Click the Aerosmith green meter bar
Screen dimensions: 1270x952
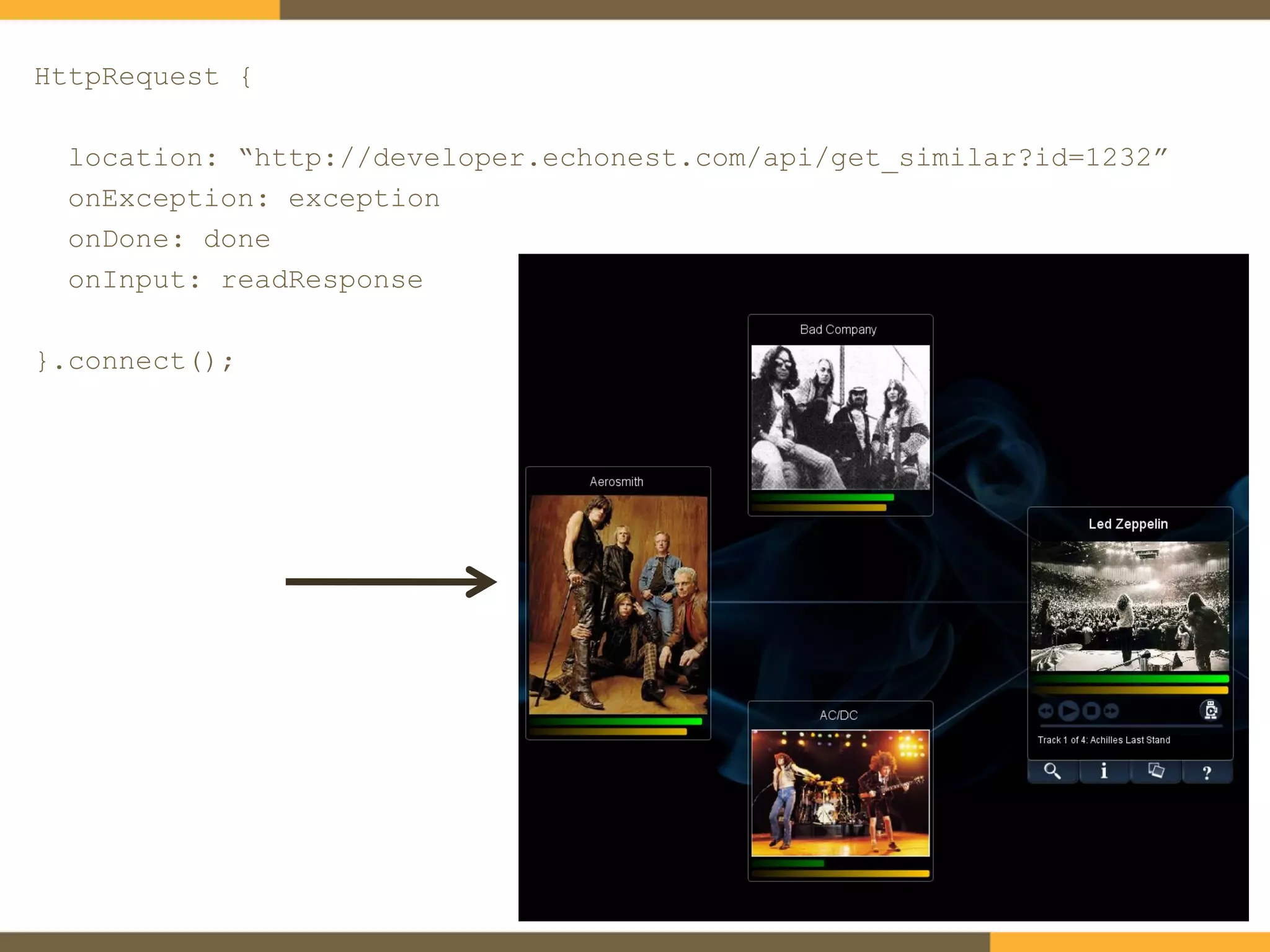[616, 721]
